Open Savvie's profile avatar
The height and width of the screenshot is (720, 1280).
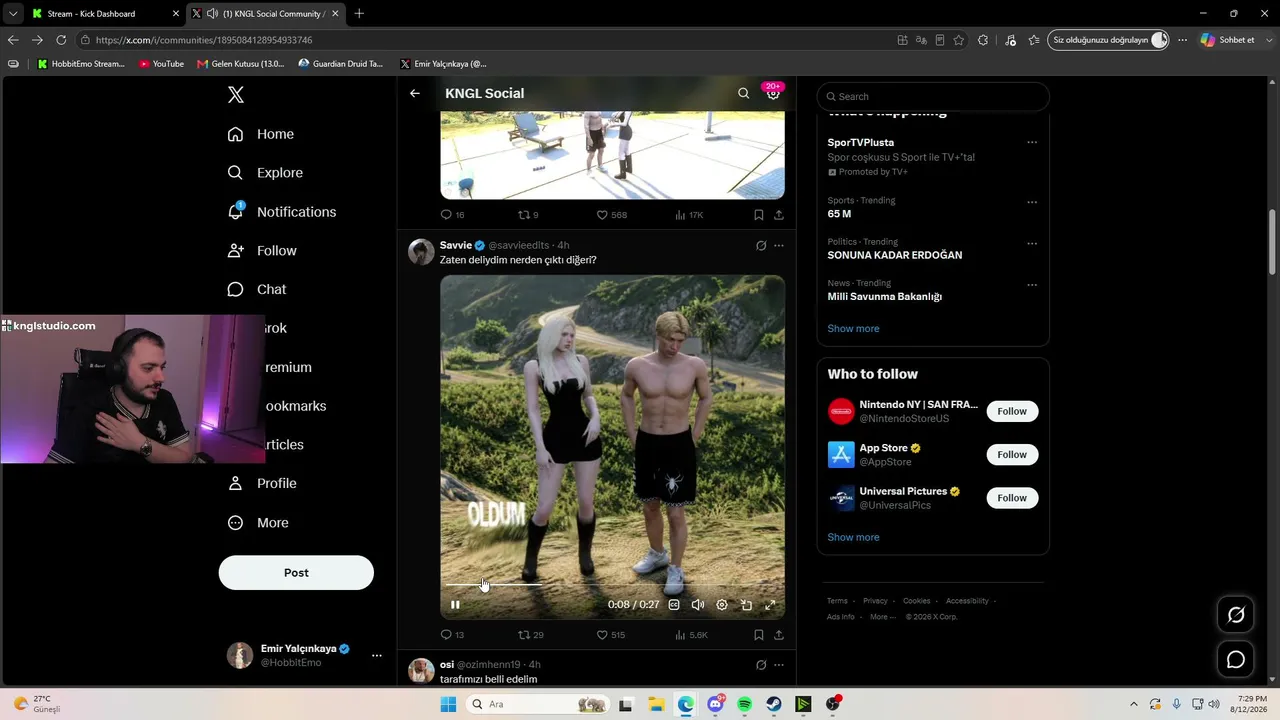(x=421, y=251)
